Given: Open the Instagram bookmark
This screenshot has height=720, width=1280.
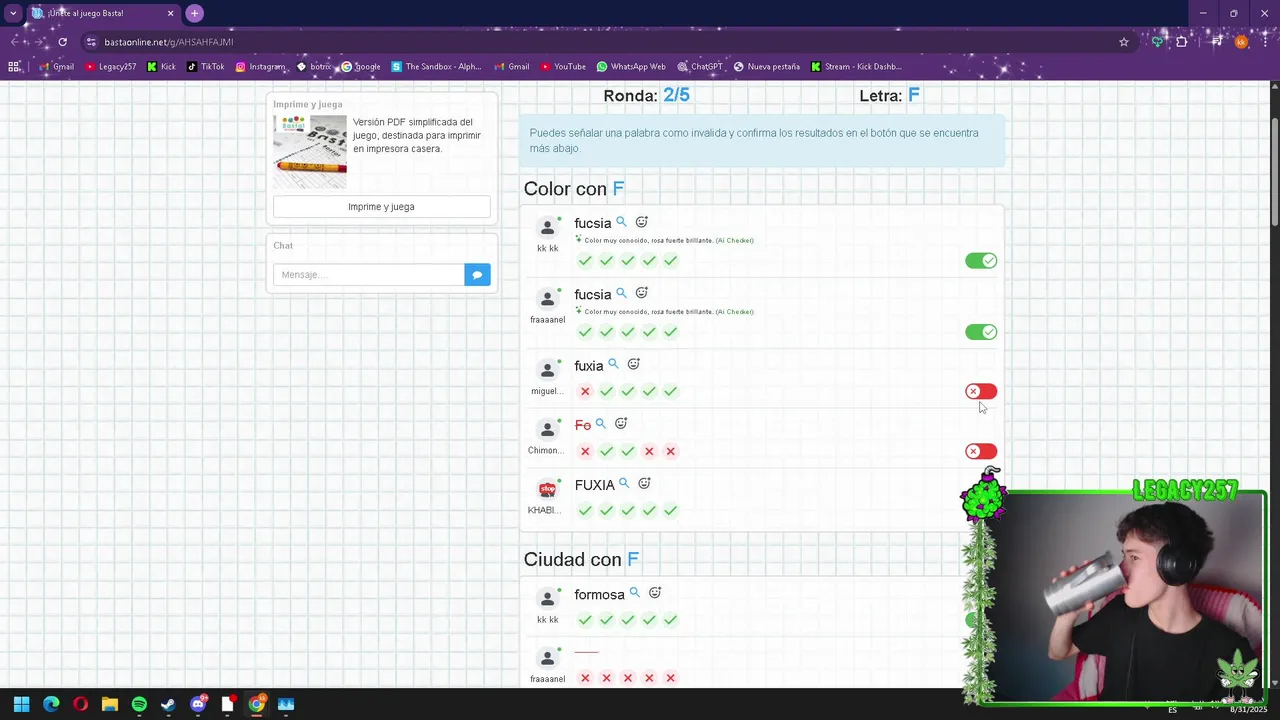Looking at the screenshot, I should 260,67.
